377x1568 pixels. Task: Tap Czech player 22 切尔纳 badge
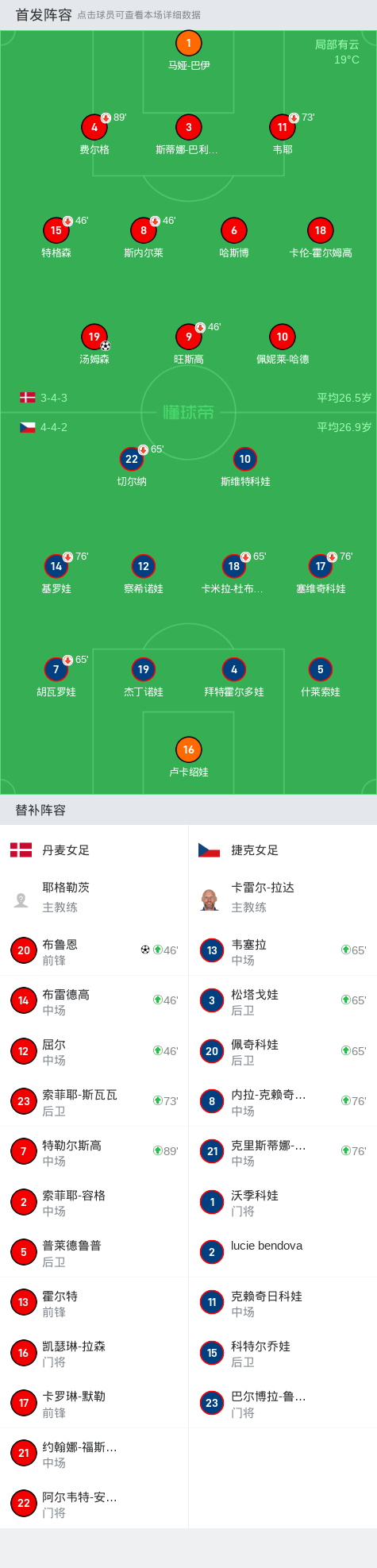pyautogui.click(x=132, y=460)
